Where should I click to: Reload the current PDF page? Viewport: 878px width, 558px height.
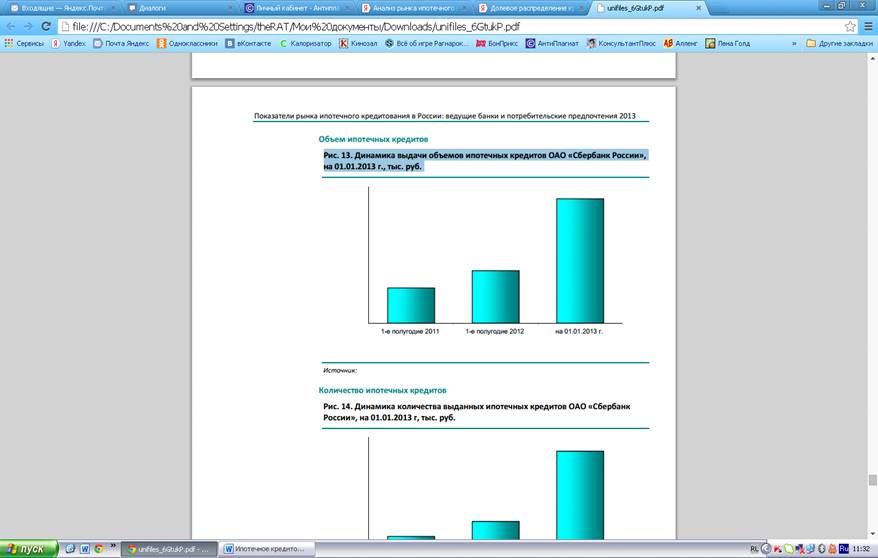pyautogui.click(x=46, y=26)
